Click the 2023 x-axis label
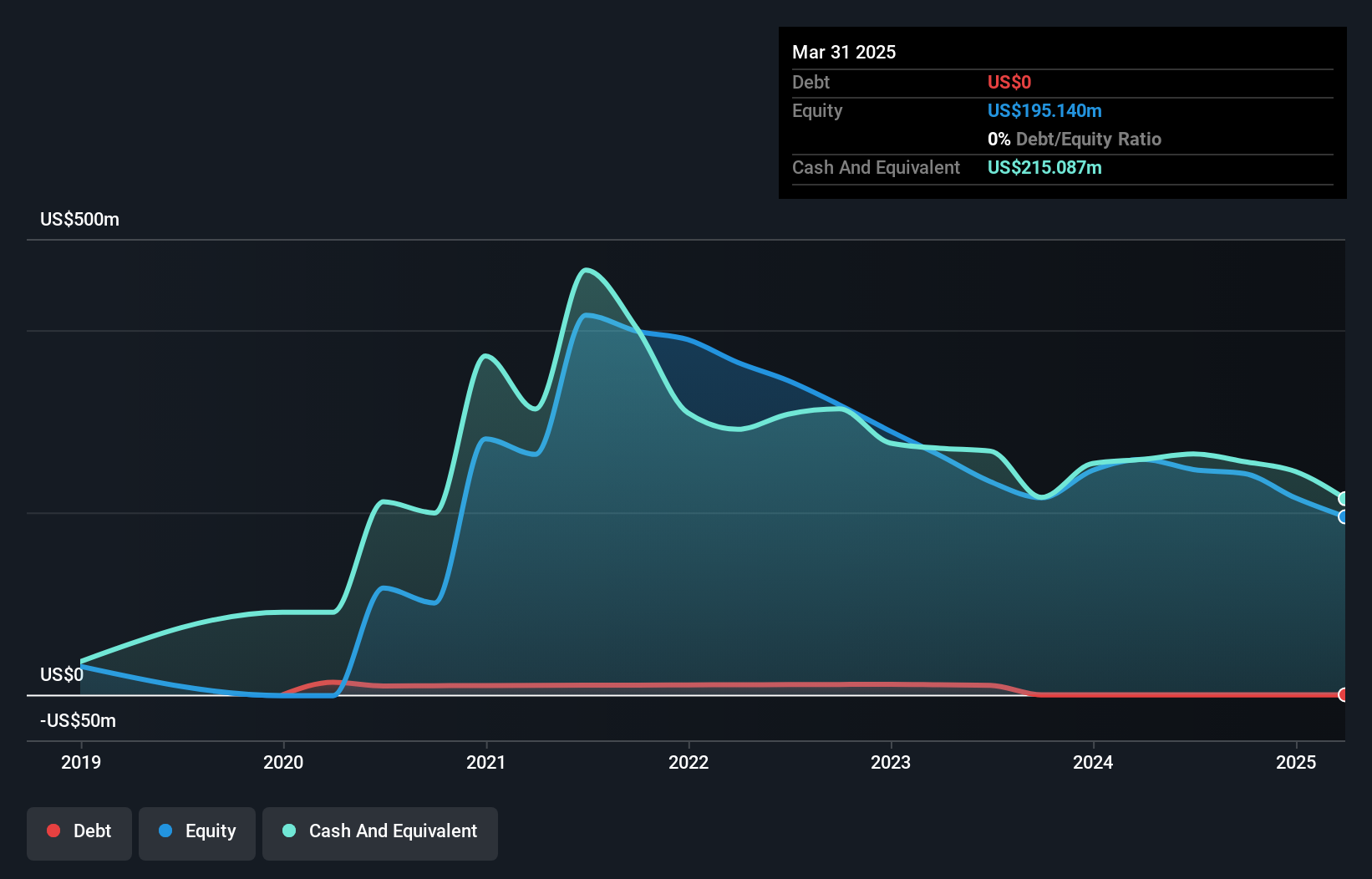1372x879 pixels. coord(891,762)
